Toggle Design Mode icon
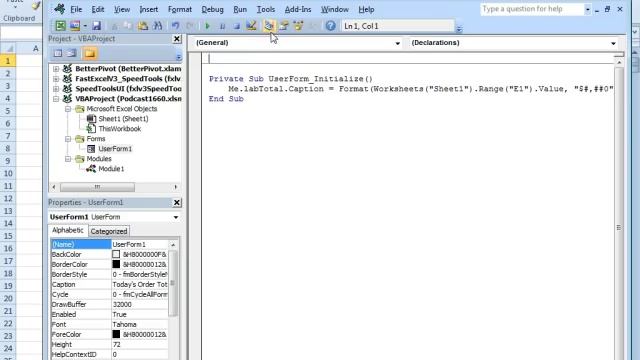 click(x=251, y=26)
